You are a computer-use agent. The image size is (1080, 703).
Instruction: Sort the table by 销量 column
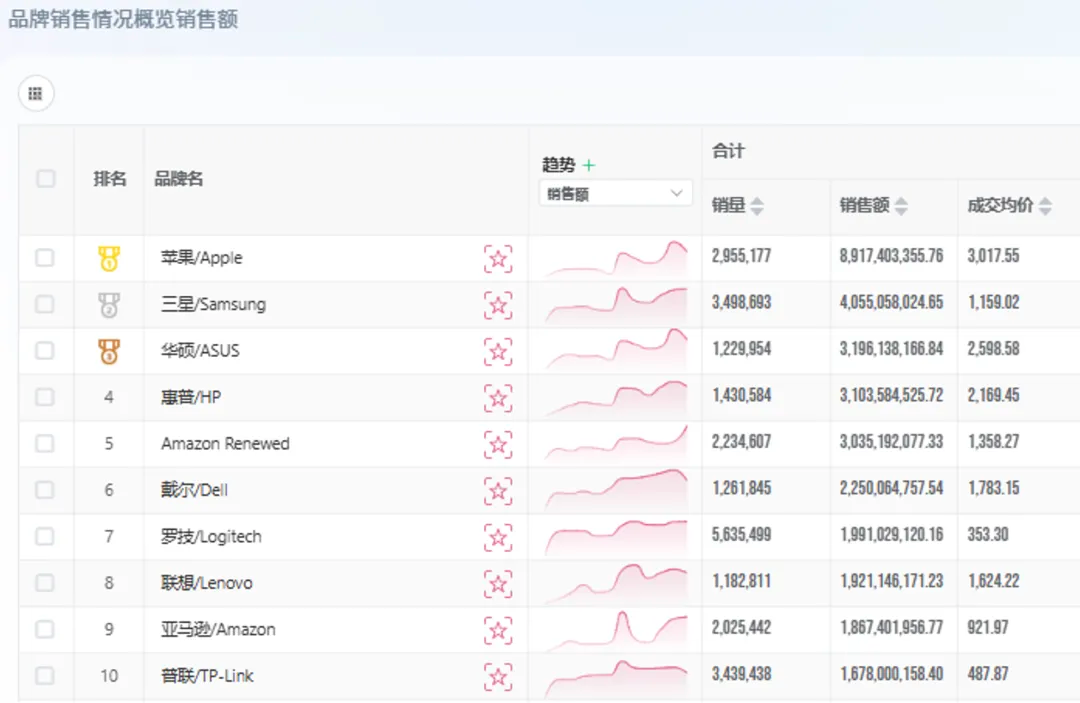(x=759, y=205)
